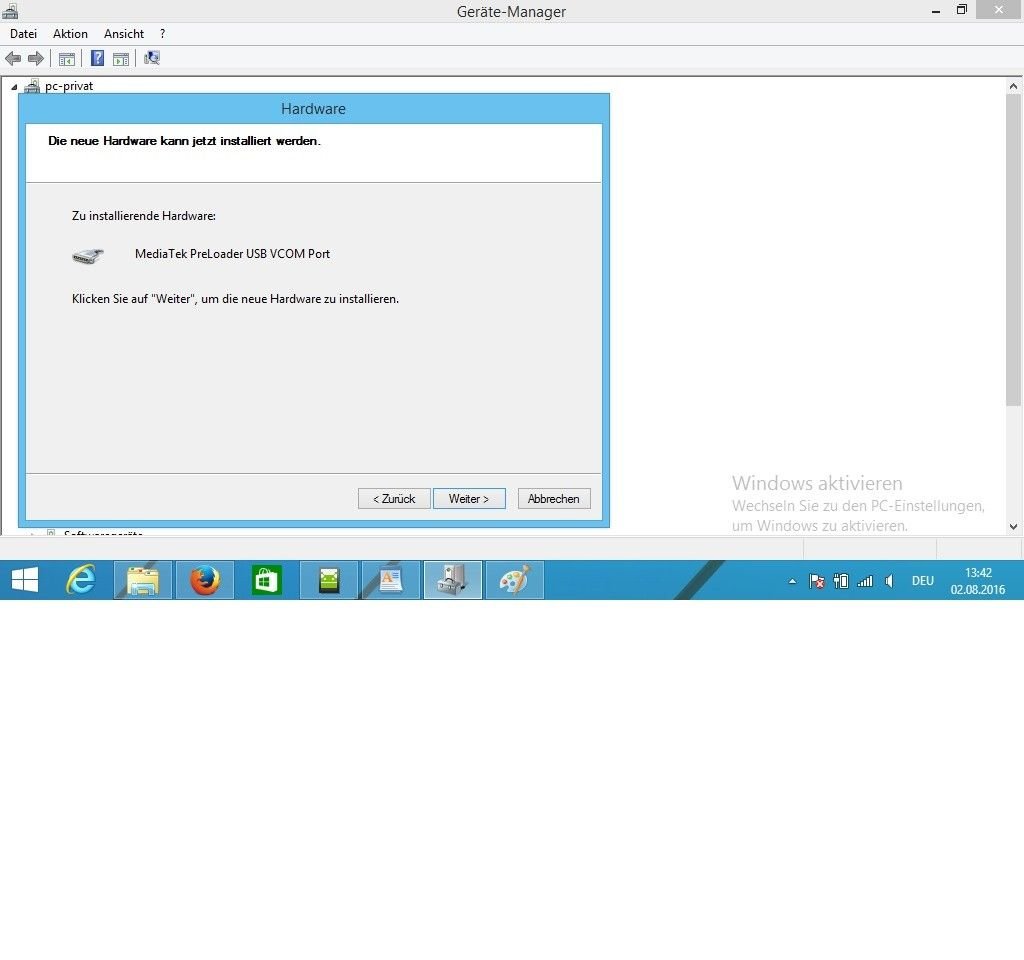This screenshot has width=1024, height=960.
Task: Open the Windows Start button
Action: (x=25, y=580)
